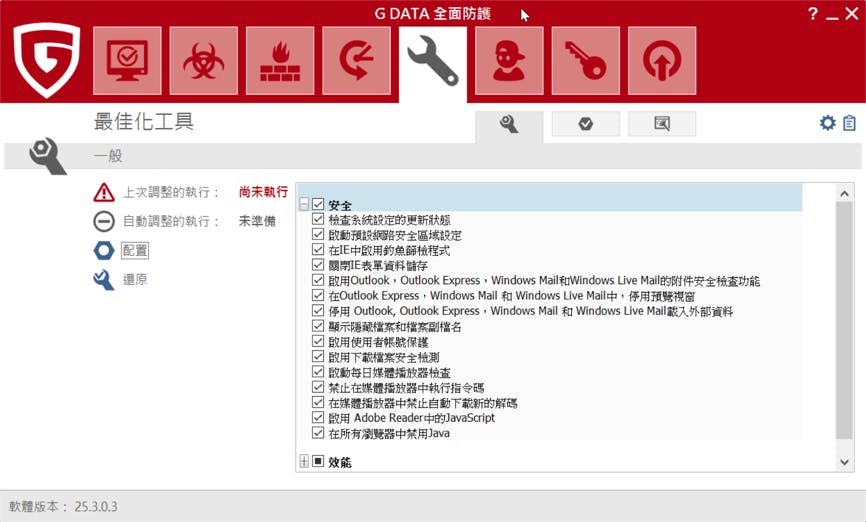Click the auto-tuning status circle icon
The width and height of the screenshot is (866, 522).
(104, 222)
